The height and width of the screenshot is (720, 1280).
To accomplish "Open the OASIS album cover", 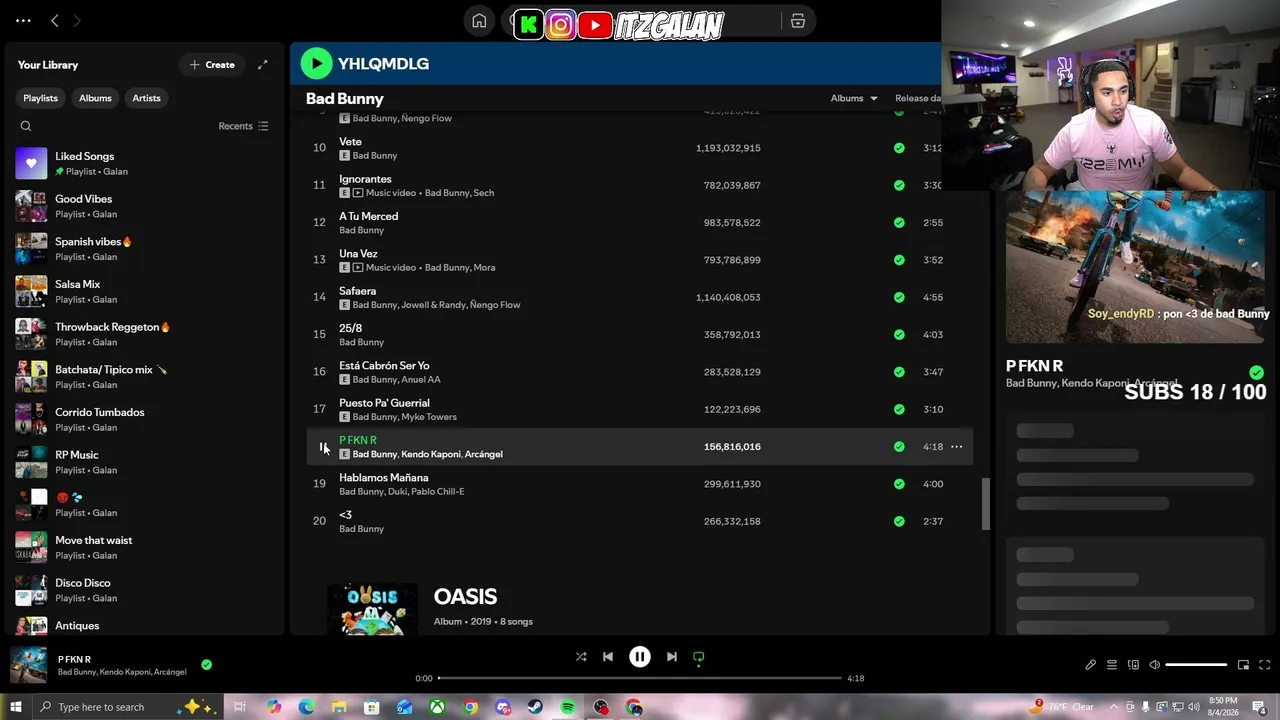I will (x=372, y=609).
